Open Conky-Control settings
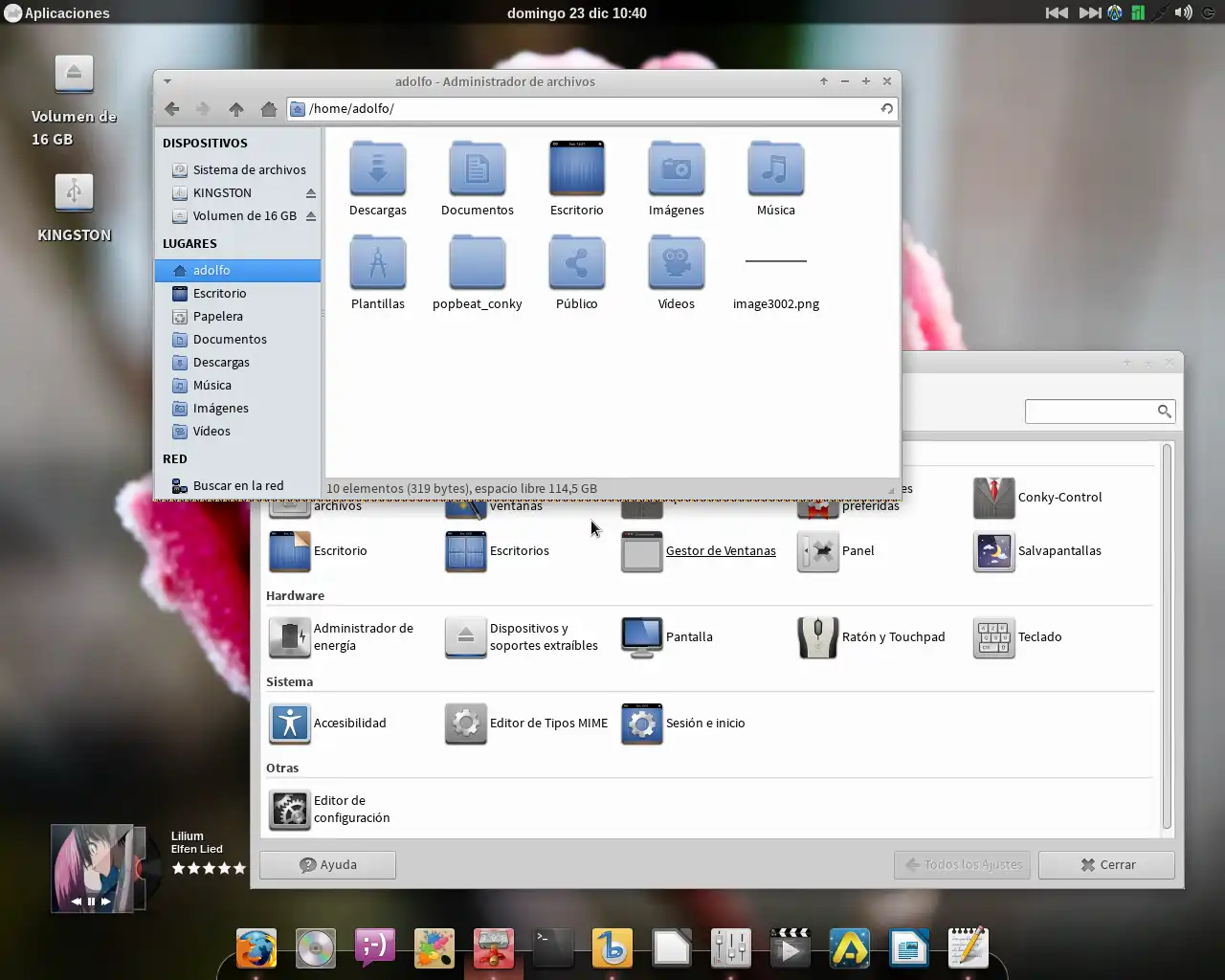The image size is (1225, 980). tap(1038, 498)
